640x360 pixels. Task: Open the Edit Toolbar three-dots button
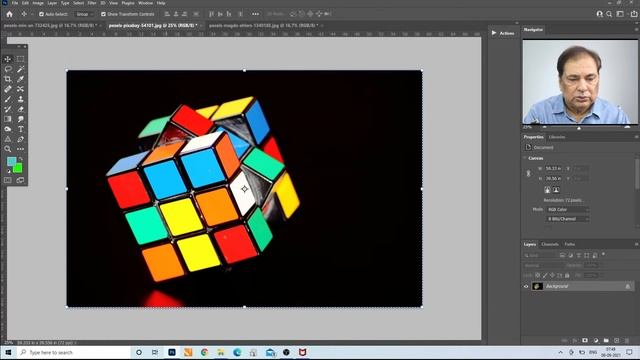pos(20,149)
